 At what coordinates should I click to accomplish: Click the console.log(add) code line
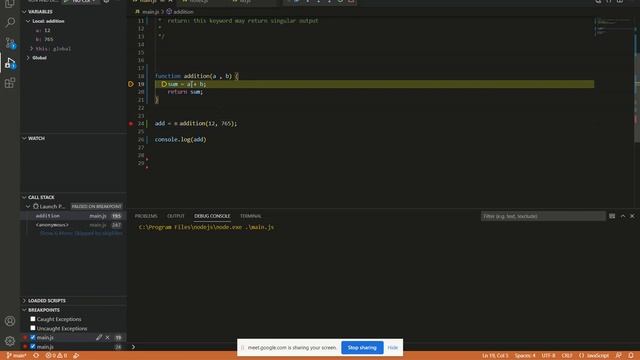180,139
